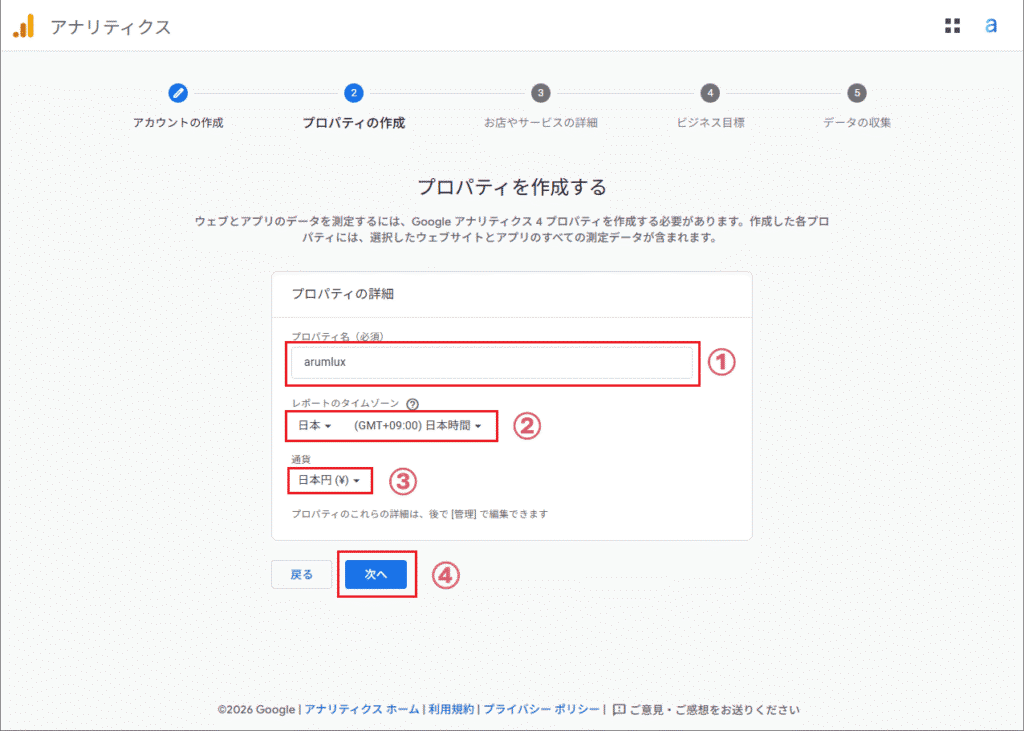The height and width of the screenshot is (731, 1024).
Task: Open the 日本円 currency dropdown
Action: tap(329, 480)
